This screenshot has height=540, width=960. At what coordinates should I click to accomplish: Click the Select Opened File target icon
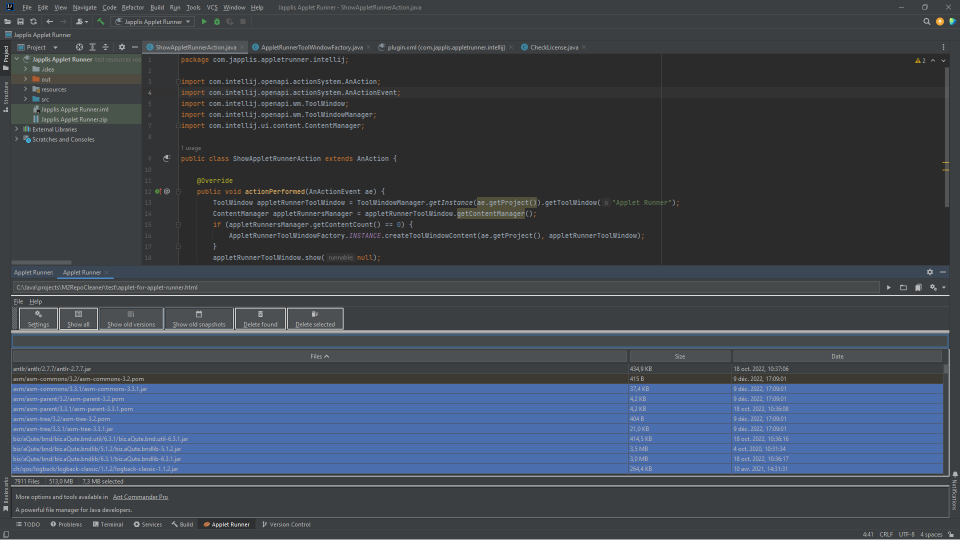79,47
